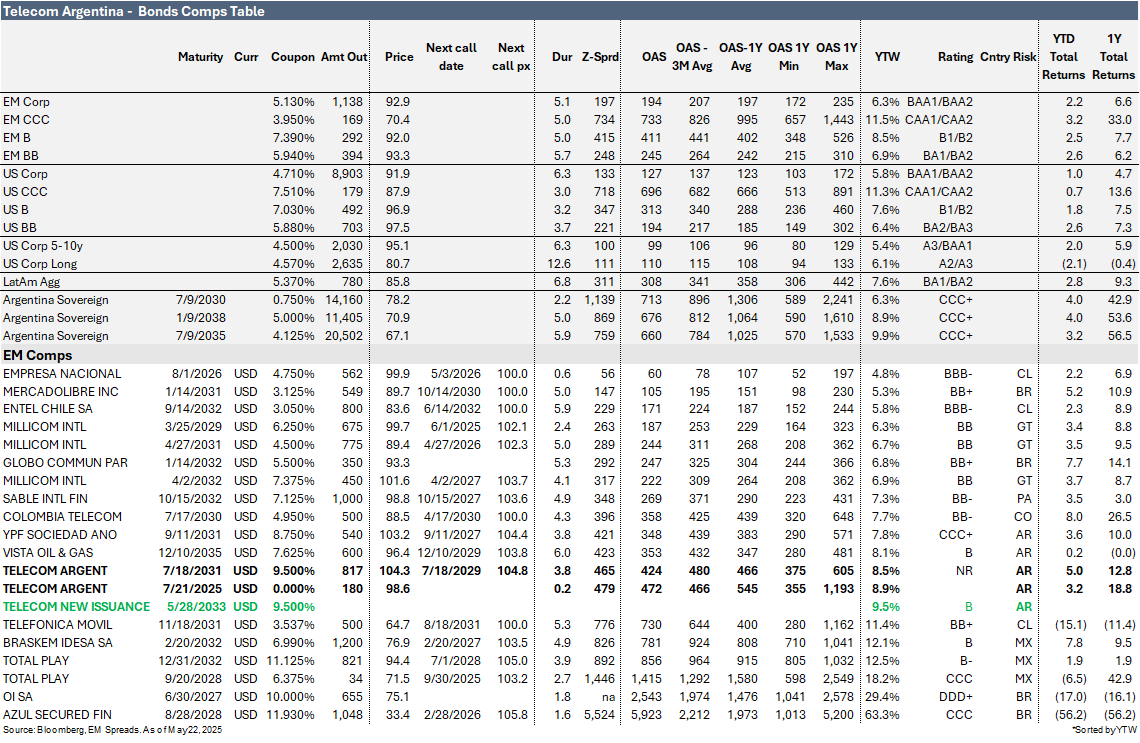Click EM CCC rating CAA1/CAA2
1140x743 pixels.
tap(939, 119)
